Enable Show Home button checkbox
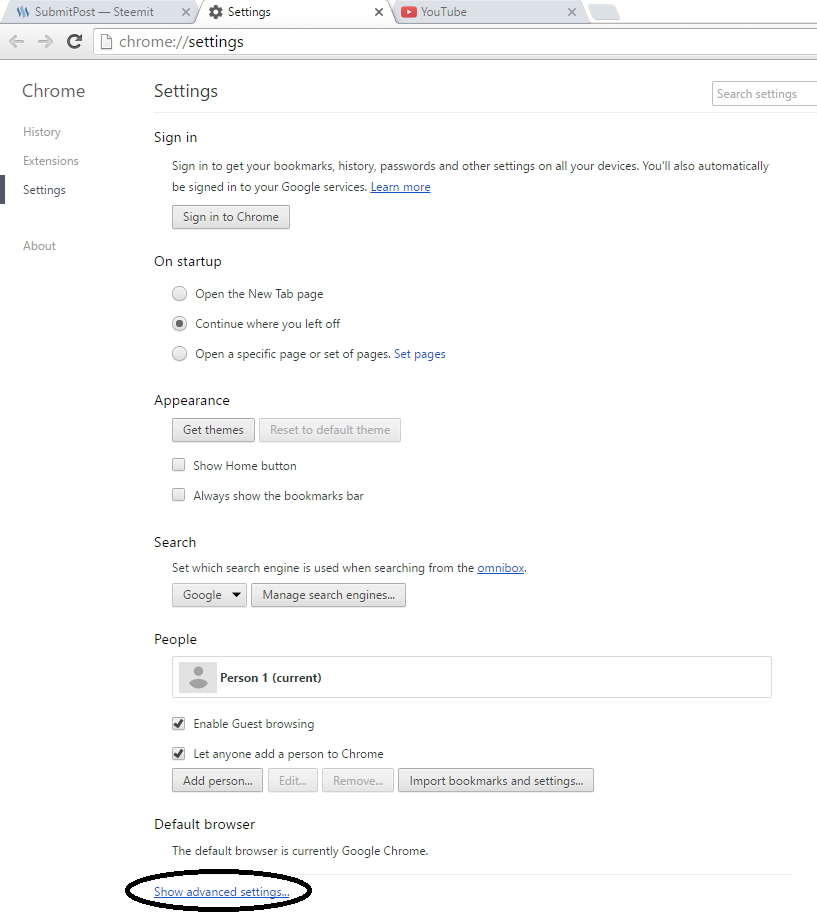The image size is (817, 917). point(179,465)
